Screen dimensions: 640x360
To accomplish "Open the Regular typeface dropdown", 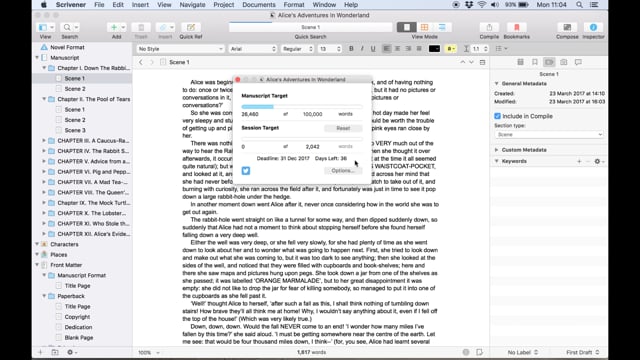I will coord(298,49).
